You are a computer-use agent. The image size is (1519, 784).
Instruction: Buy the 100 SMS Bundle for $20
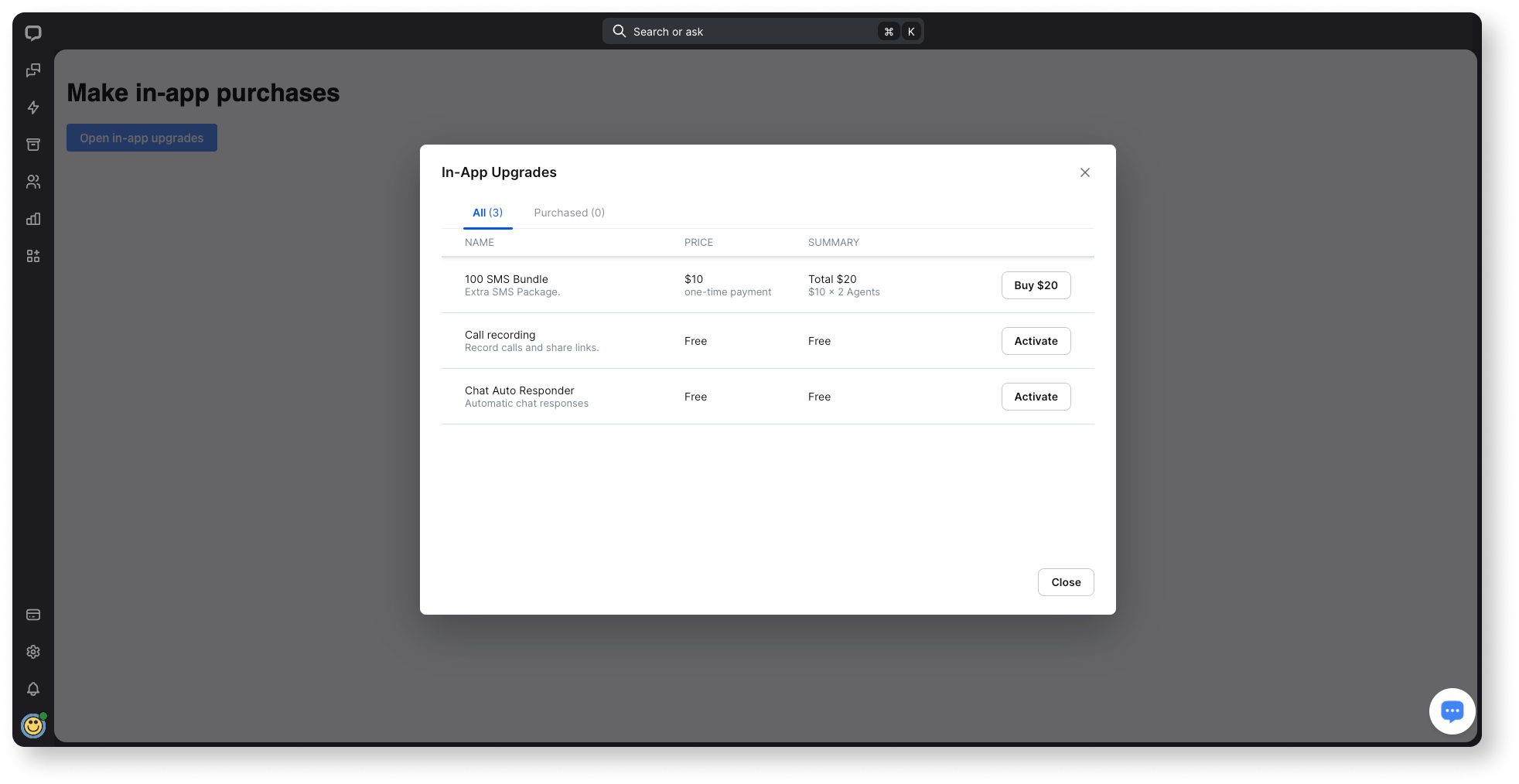[1036, 285]
